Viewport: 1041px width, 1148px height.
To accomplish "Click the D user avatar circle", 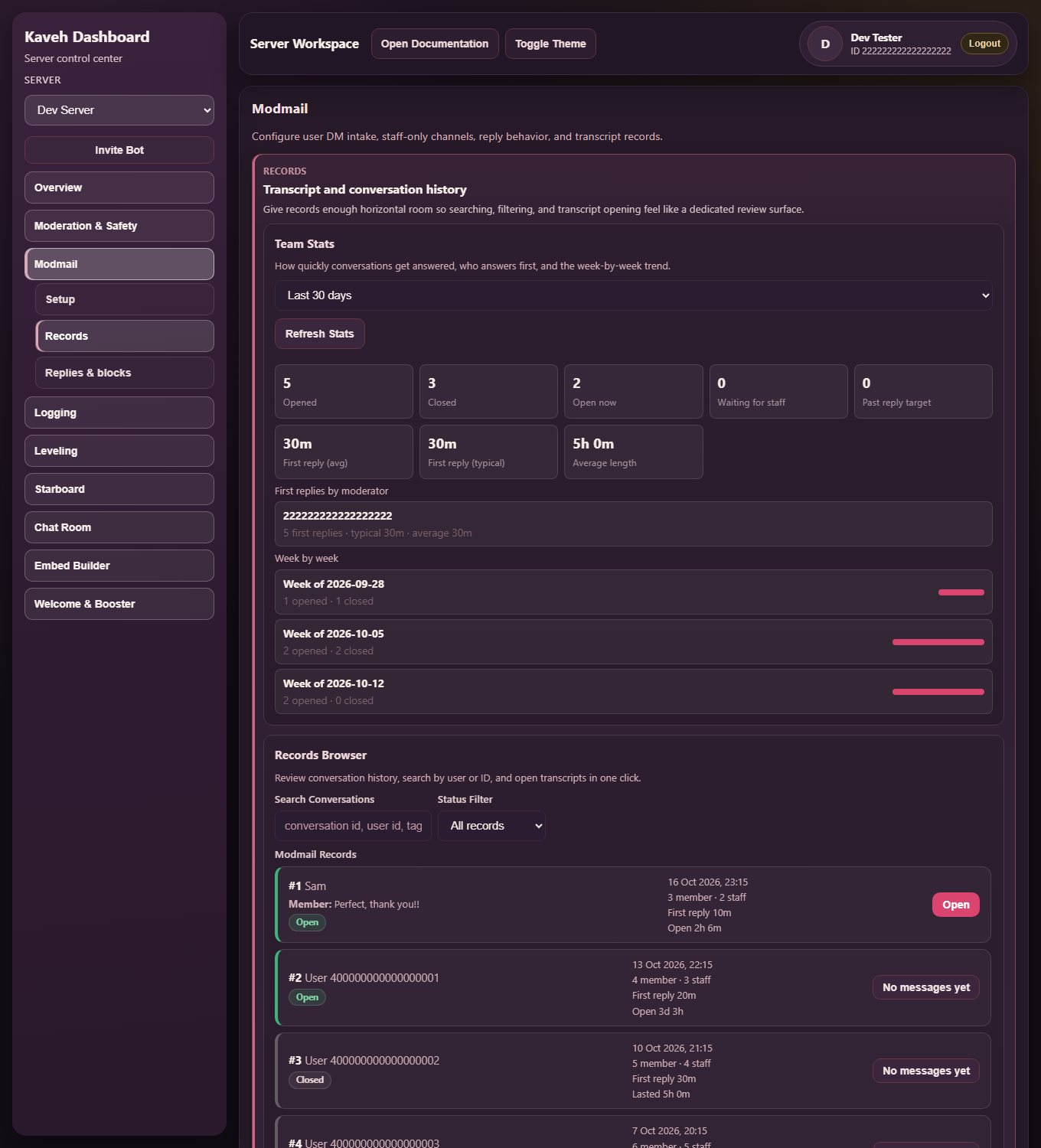I will click(825, 44).
